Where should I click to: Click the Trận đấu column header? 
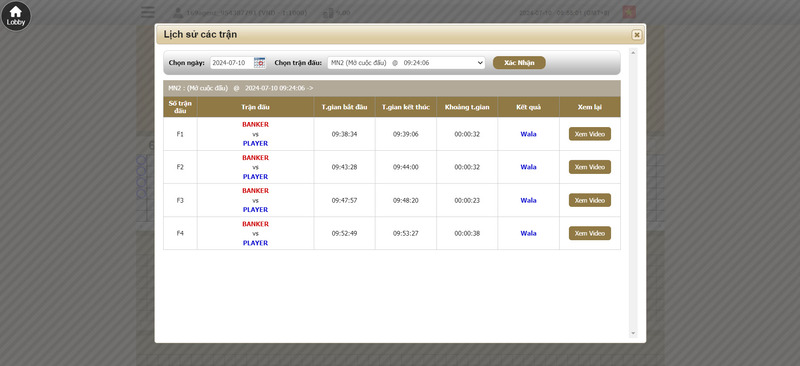[255, 107]
